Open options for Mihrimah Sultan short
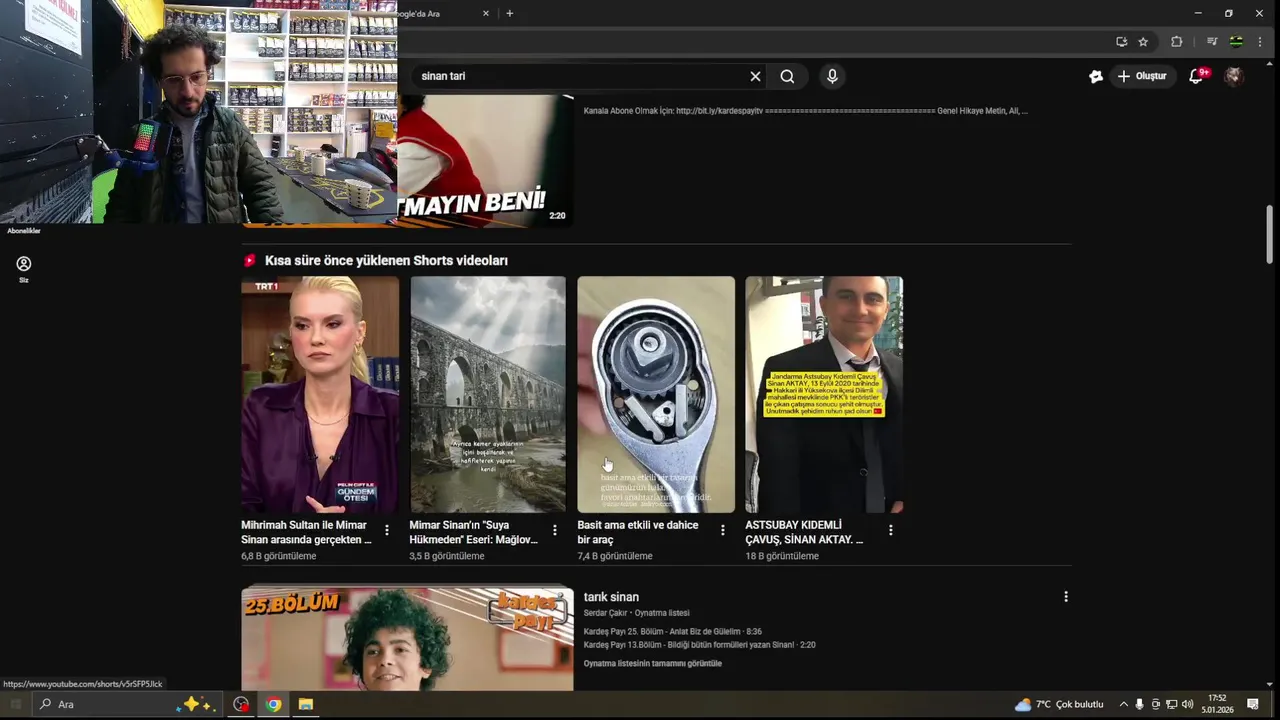This screenshot has width=1280, height=720. [387, 530]
